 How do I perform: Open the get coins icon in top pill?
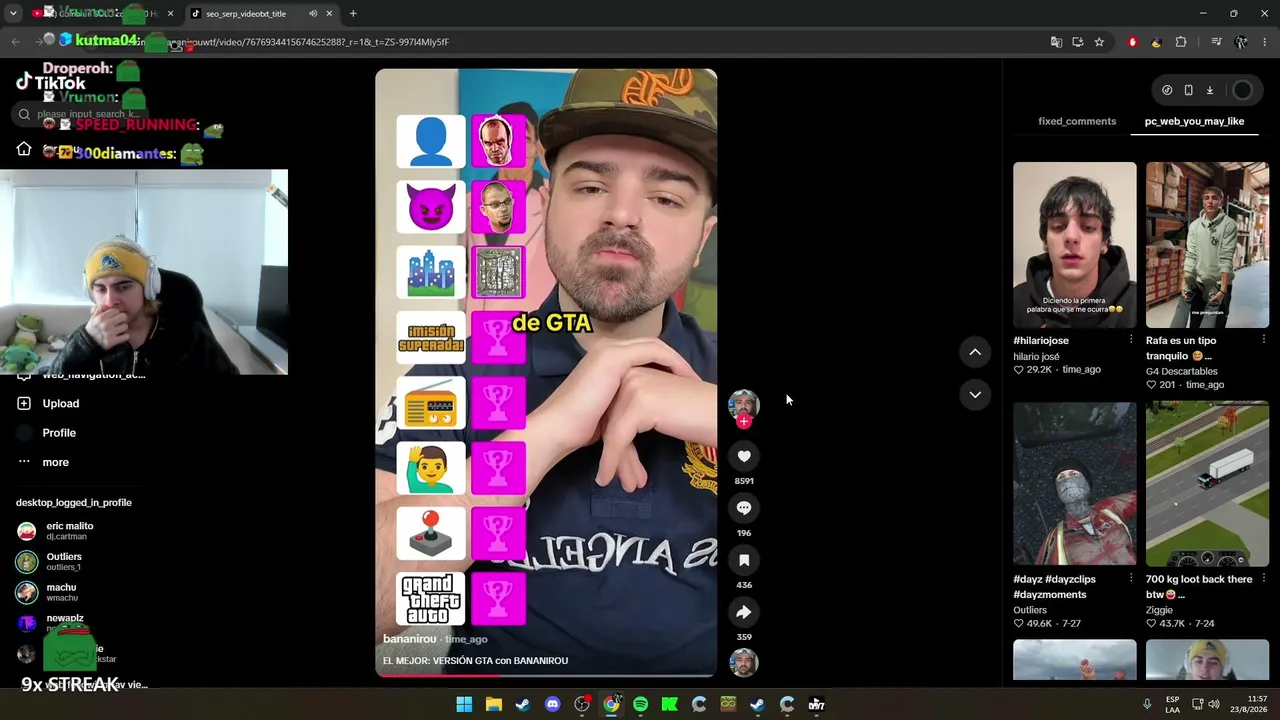coord(1167,90)
